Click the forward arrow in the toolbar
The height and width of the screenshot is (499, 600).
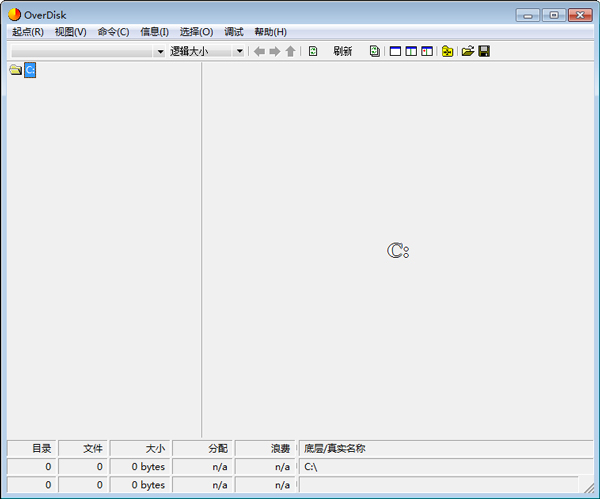(x=275, y=51)
